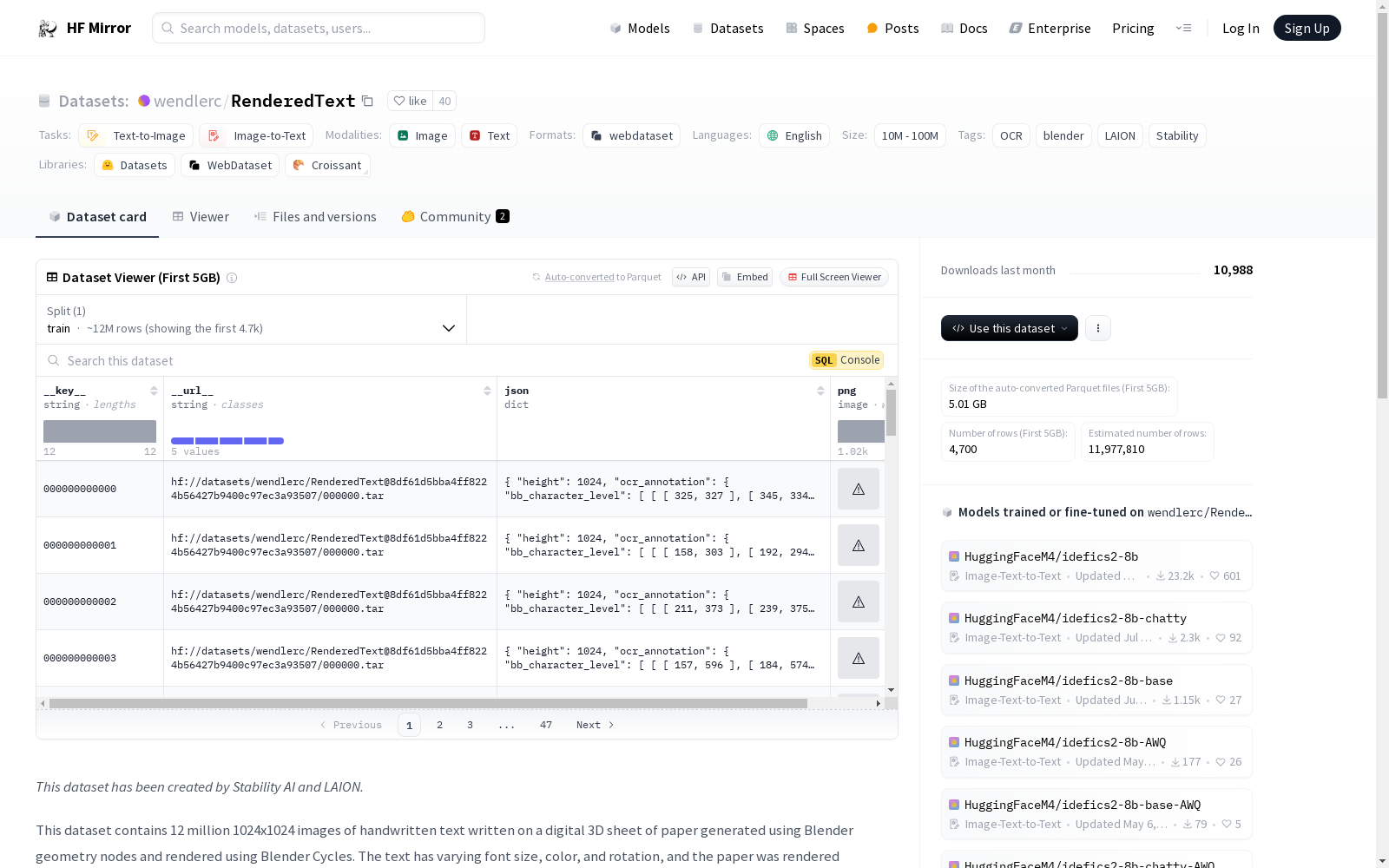The width and height of the screenshot is (1389, 868).
Task: Click the Sign Up button
Action: [x=1307, y=28]
